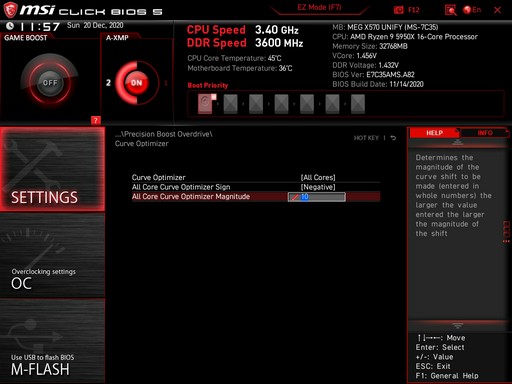512x384 pixels.
Task: Open the BIOS search magnifier icon
Action: (450, 10)
